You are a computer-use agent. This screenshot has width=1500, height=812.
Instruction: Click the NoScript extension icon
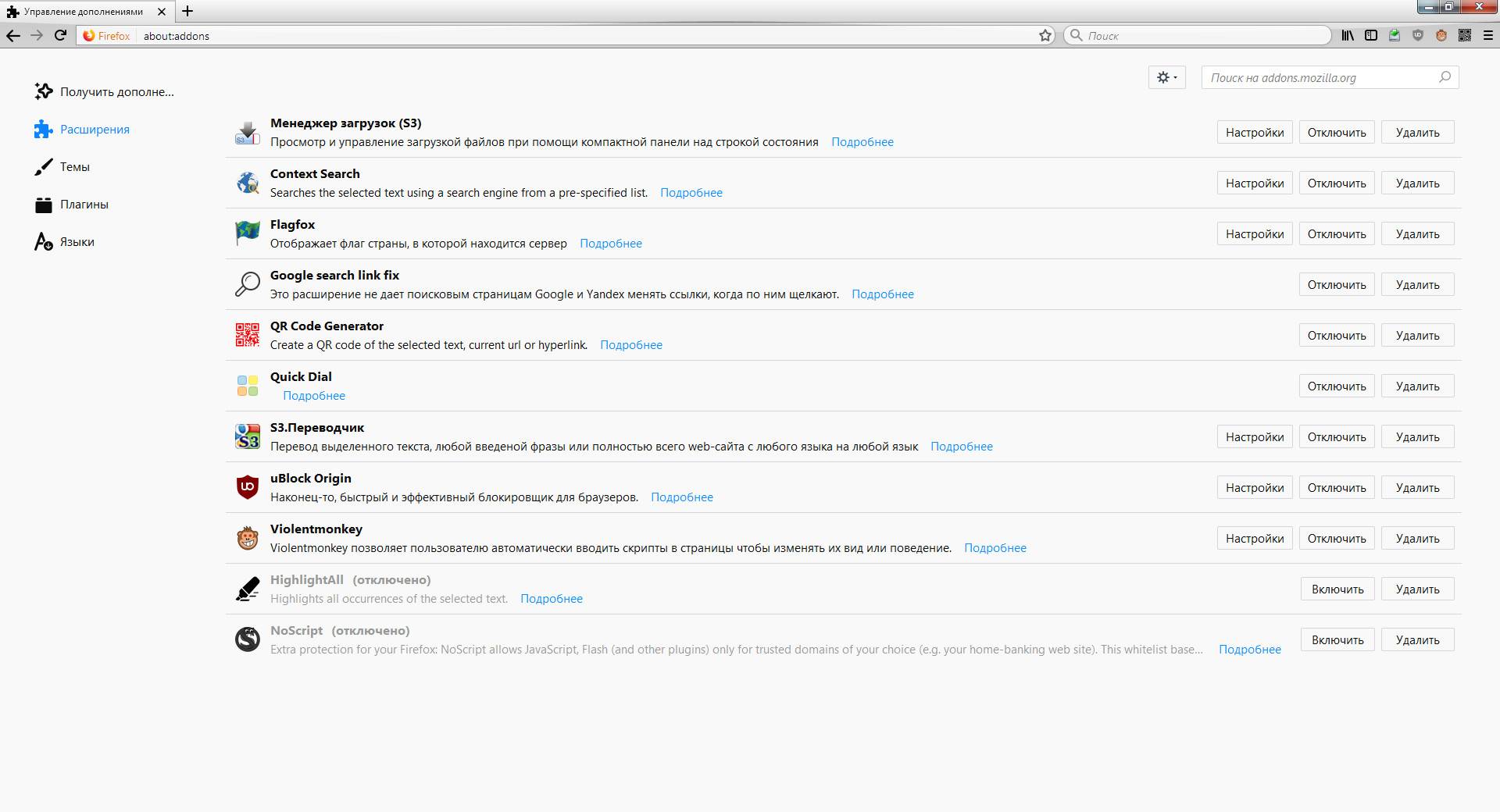click(248, 639)
